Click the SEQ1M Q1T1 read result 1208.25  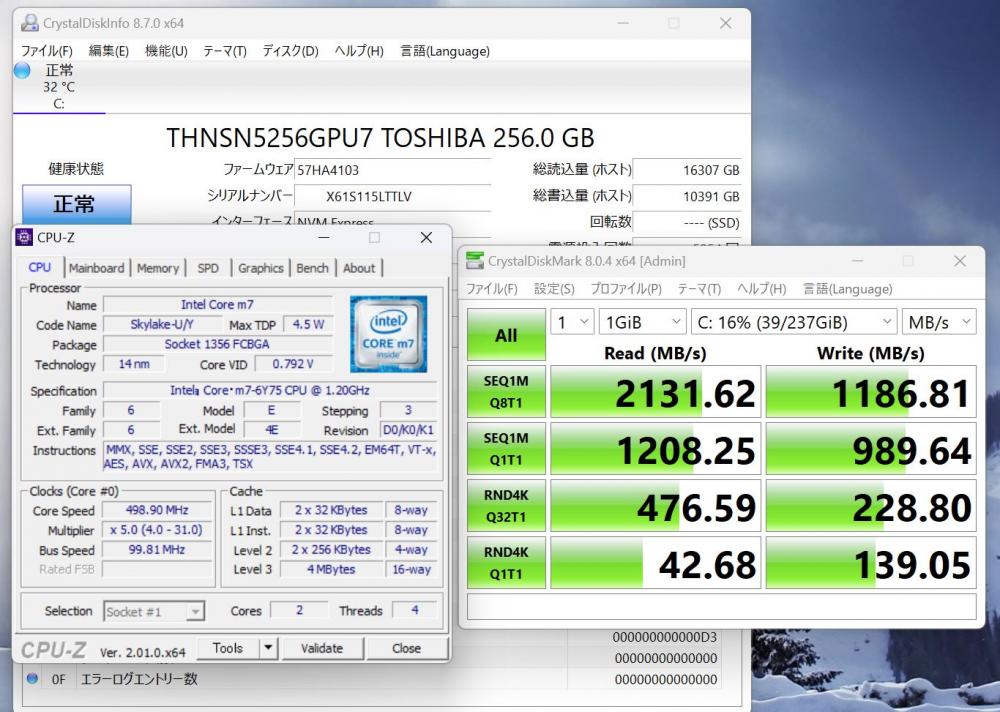coord(656,449)
